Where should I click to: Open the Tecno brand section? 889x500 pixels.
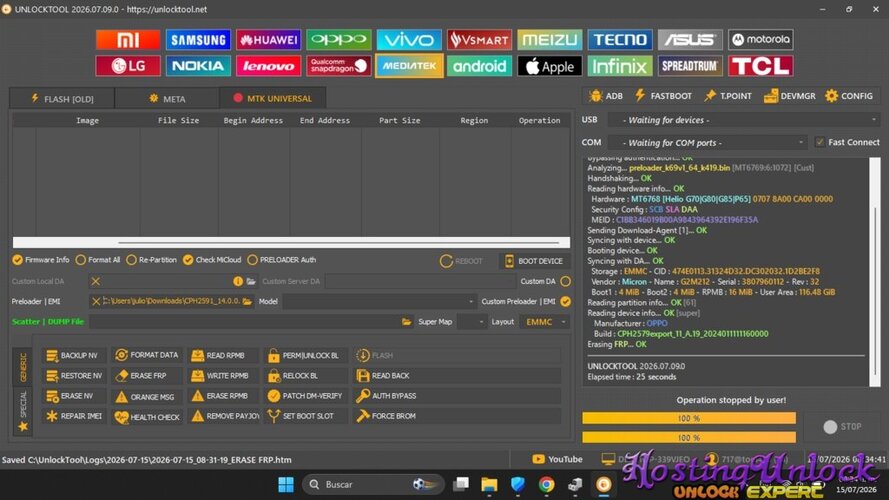click(x=620, y=40)
